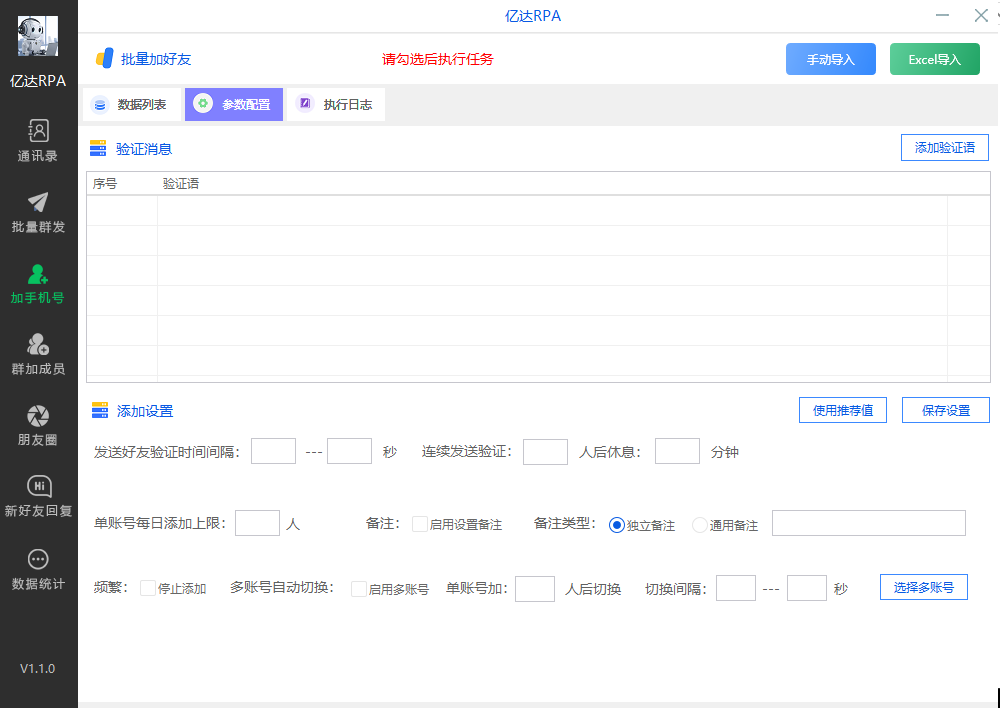
Task: Select the 独立备注 radio button
Action: [x=616, y=525]
